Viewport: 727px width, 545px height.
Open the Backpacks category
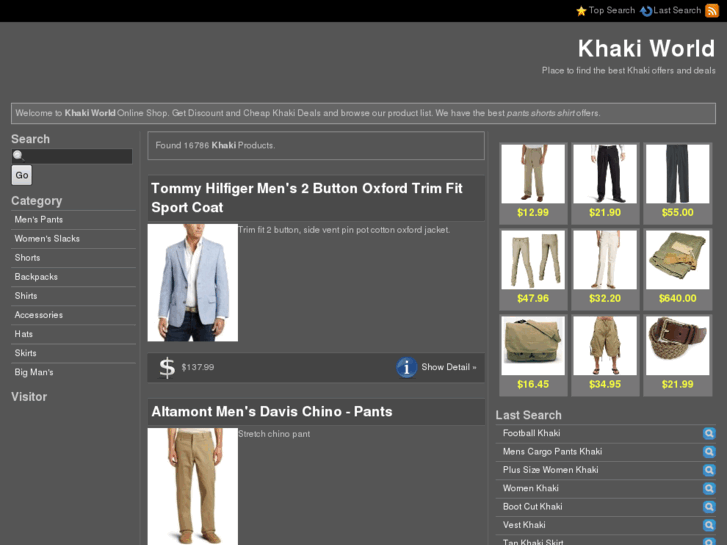click(36, 276)
